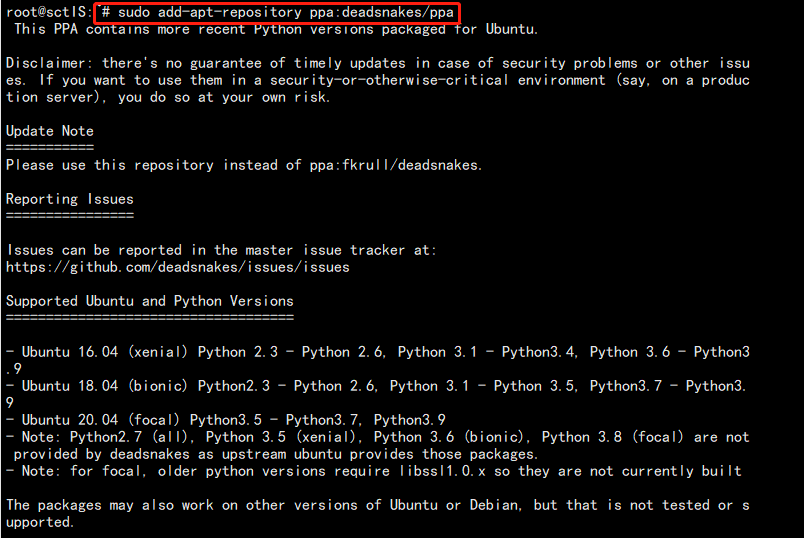Click the "Reporting Issues" heading

coord(69,199)
